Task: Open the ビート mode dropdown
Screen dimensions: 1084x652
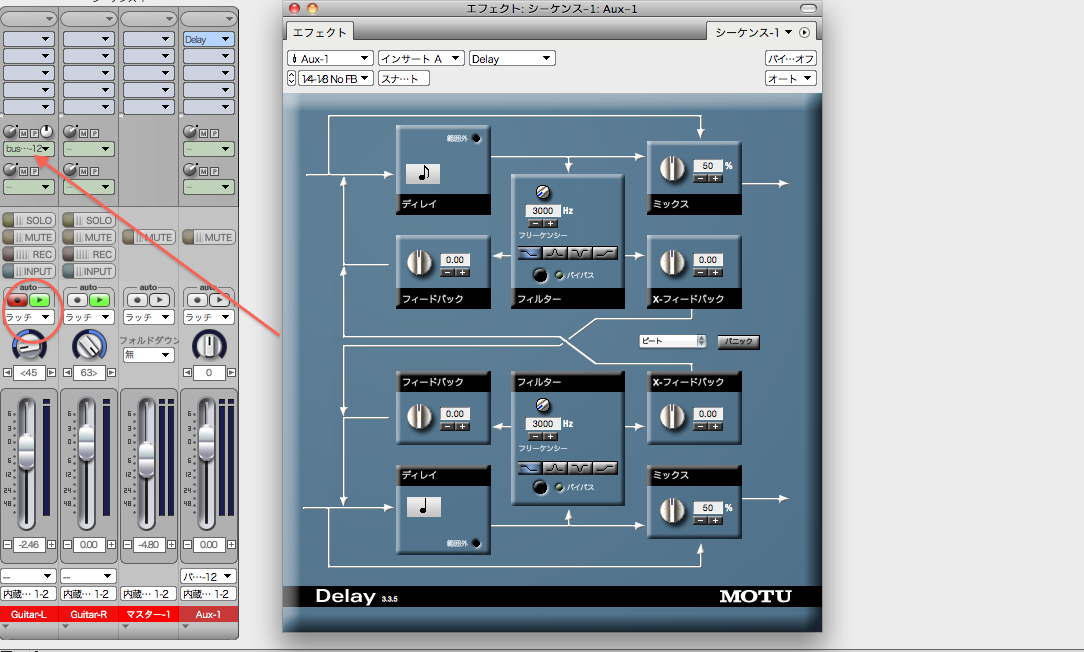Action: coord(672,341)
